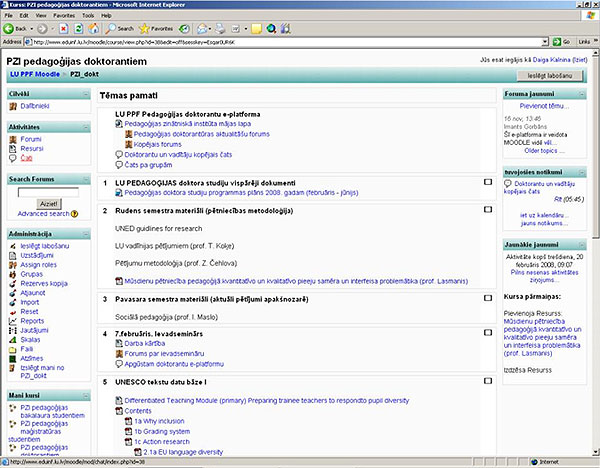Screen dimensions: 600x468
Task: Collapse the upcoming events (notikumi) block
Action: pyautogui.click(x=582, y=172)
